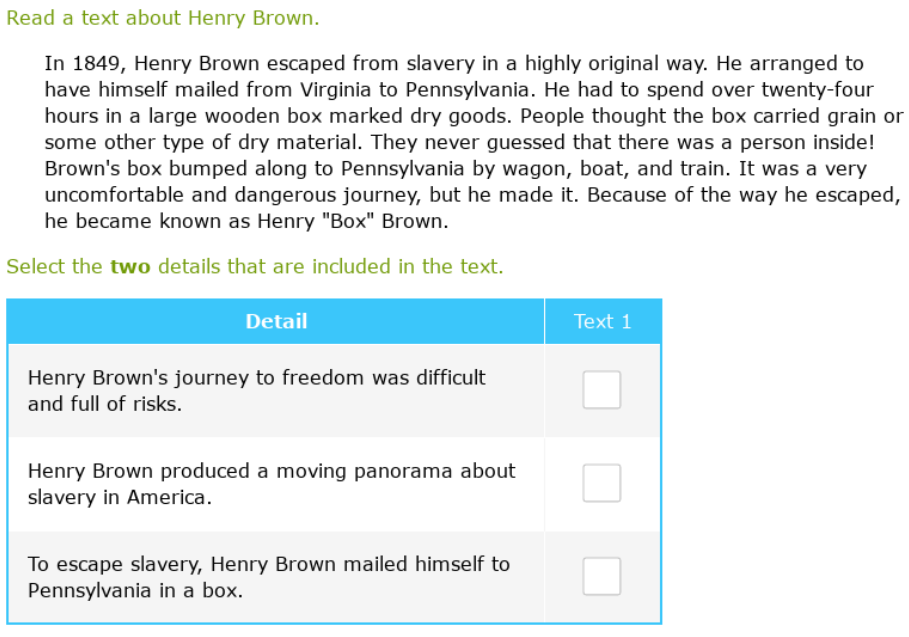
Task: Click the detail text about moving panorama
Action: pos(271,483)
